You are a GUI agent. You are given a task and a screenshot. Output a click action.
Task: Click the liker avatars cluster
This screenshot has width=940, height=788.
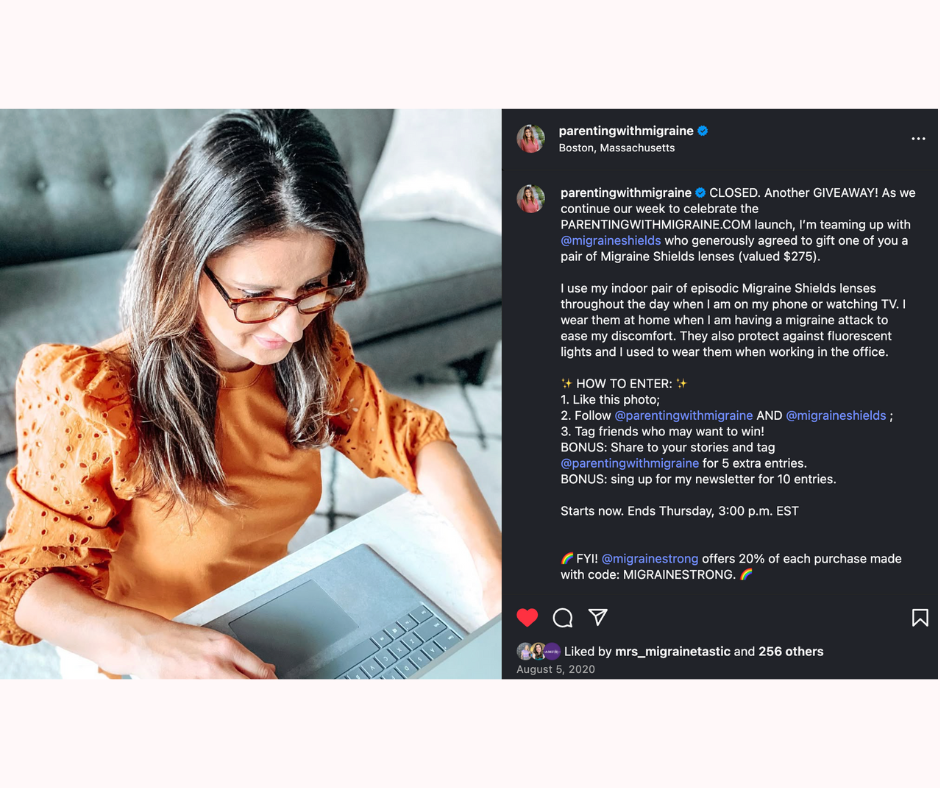click(538, 651)
